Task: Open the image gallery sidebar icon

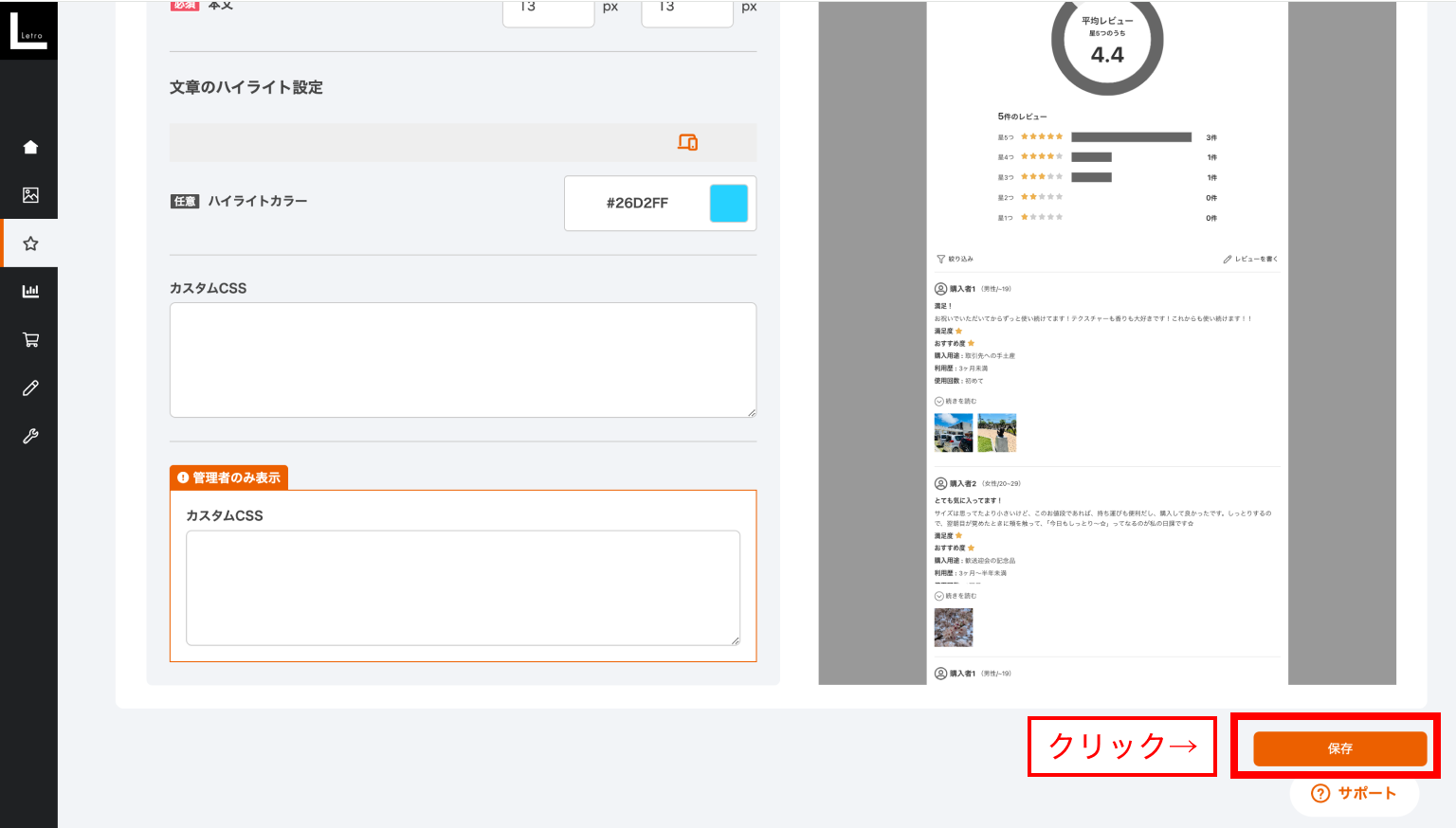Action: click(x=30, y=195)
